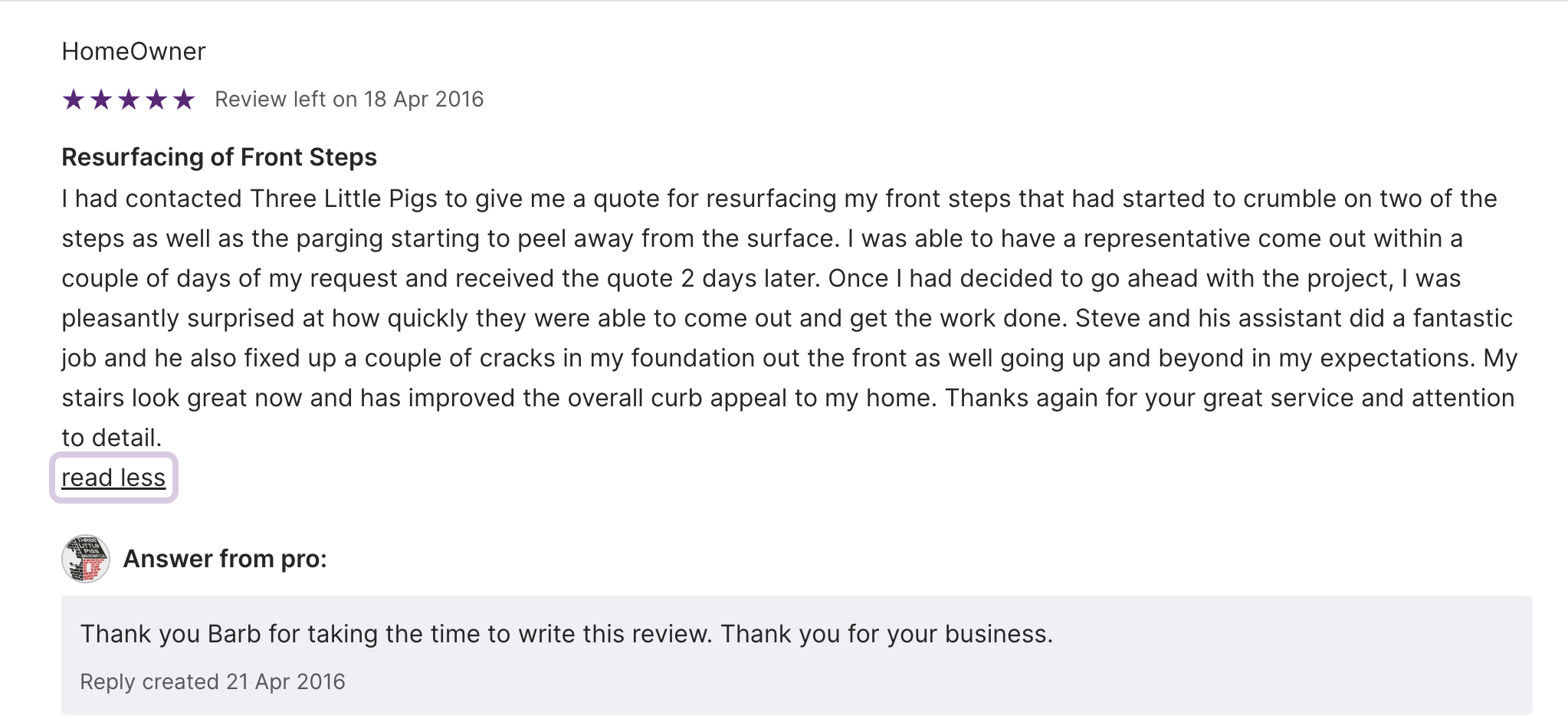Screen dimensions: 1568x719
Task: Open the Three Little Pigs pro avatar
Action: click(x=86, y=559)
